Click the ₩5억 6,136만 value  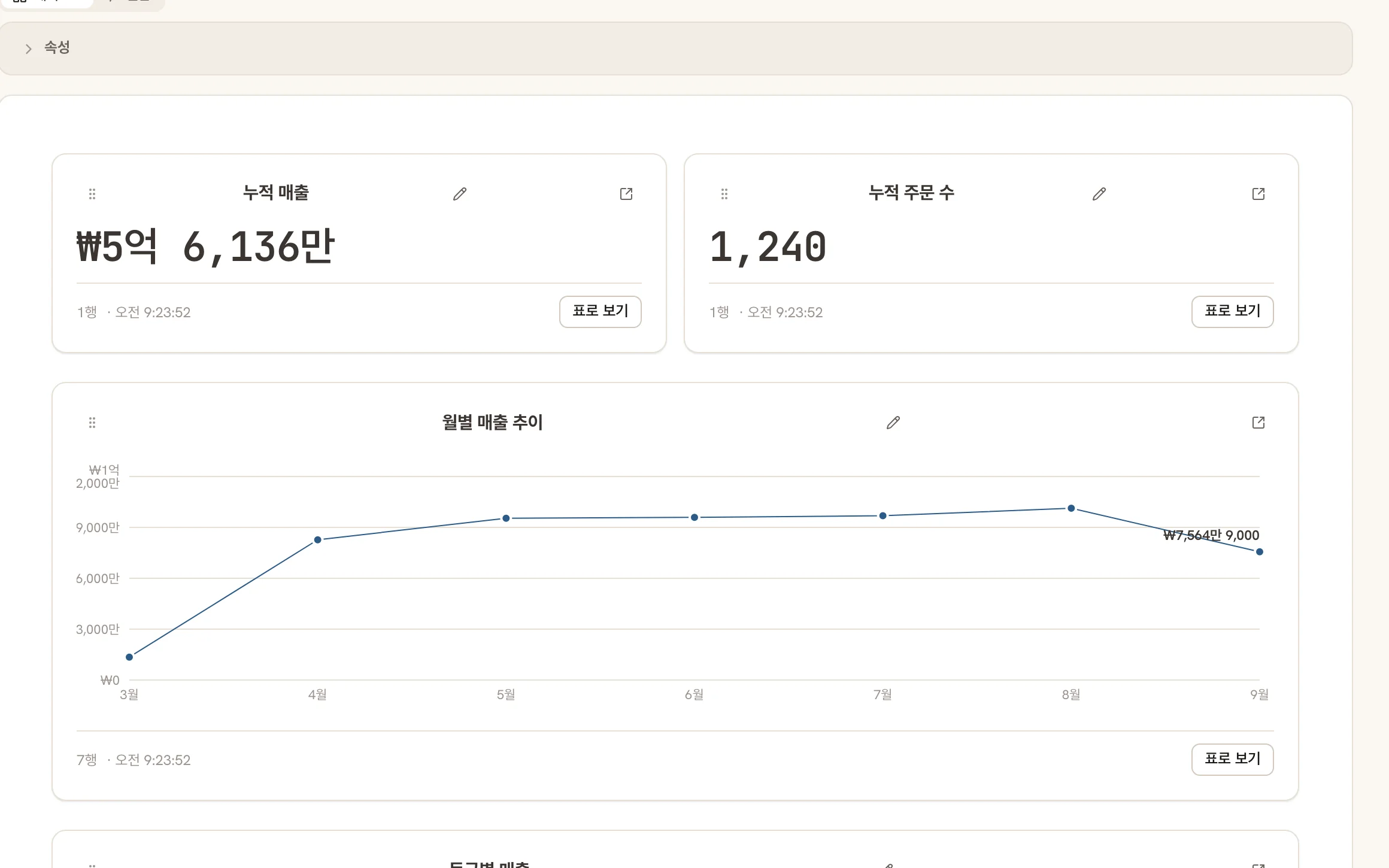(205, 247)
